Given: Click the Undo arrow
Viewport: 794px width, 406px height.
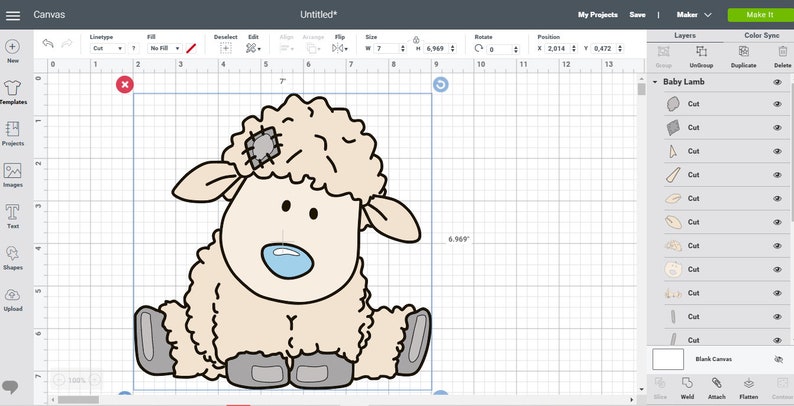Looking at the screenshot, I should click(48, 43).
